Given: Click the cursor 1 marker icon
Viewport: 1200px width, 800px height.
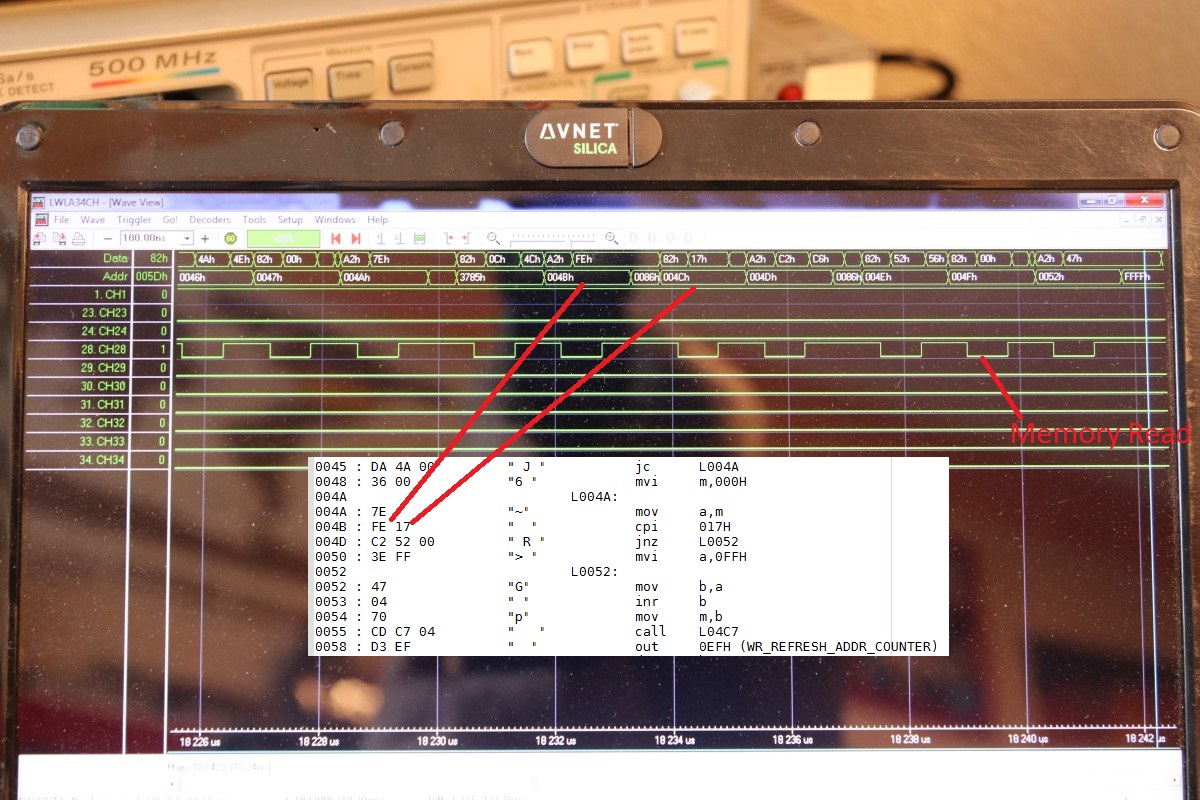Looking at the screenshot, I should (381, 239).
